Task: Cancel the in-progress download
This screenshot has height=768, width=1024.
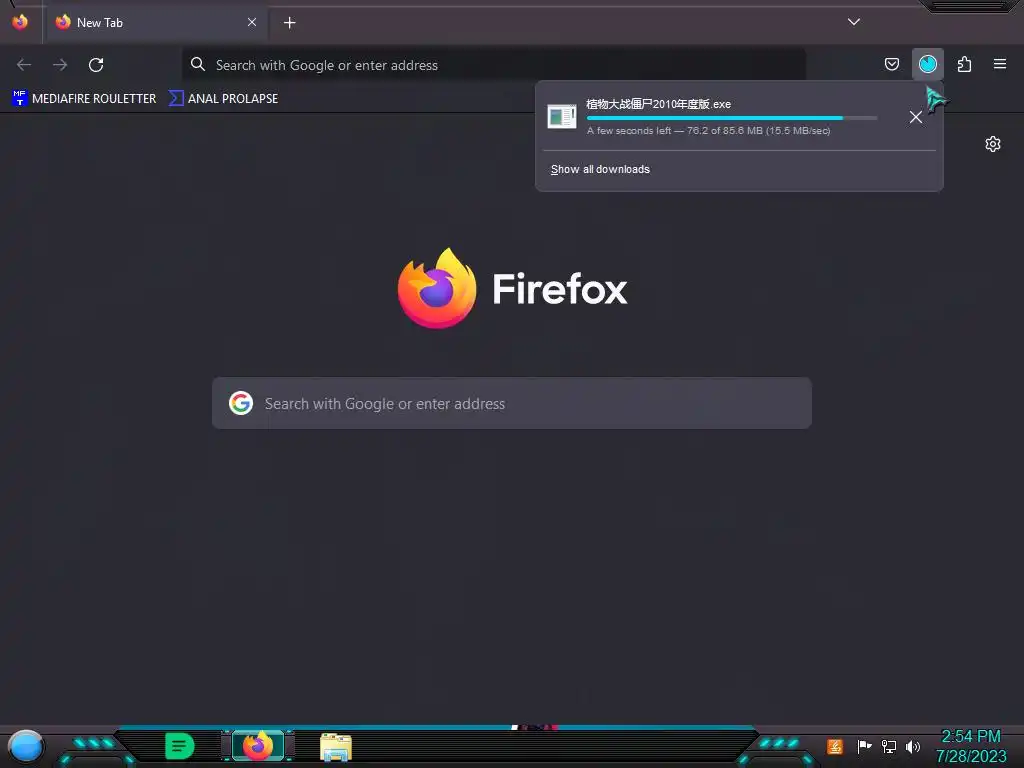Action: (x=916, y=117)
